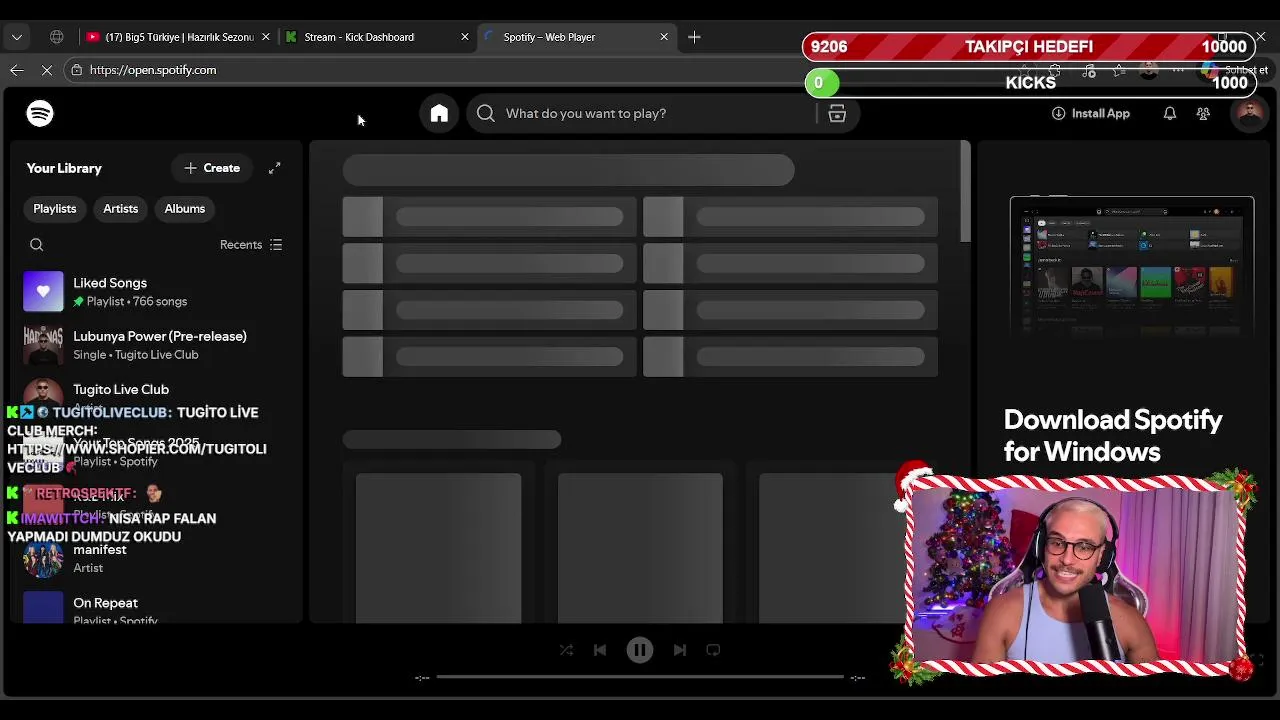Go to Spotify Home via house icon
1280x720 pixels.
pos(439,113)
